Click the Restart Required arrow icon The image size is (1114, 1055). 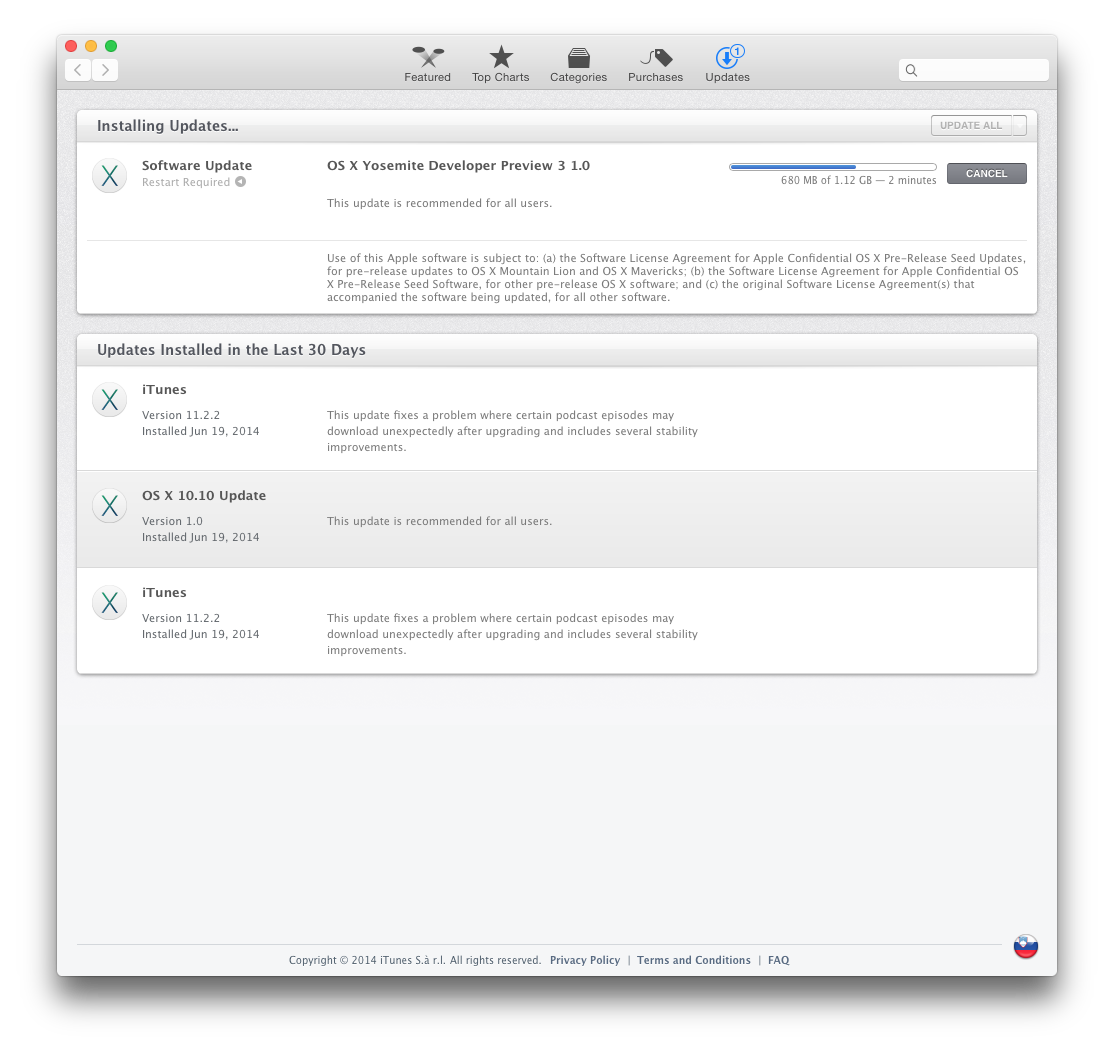[241, 182]
